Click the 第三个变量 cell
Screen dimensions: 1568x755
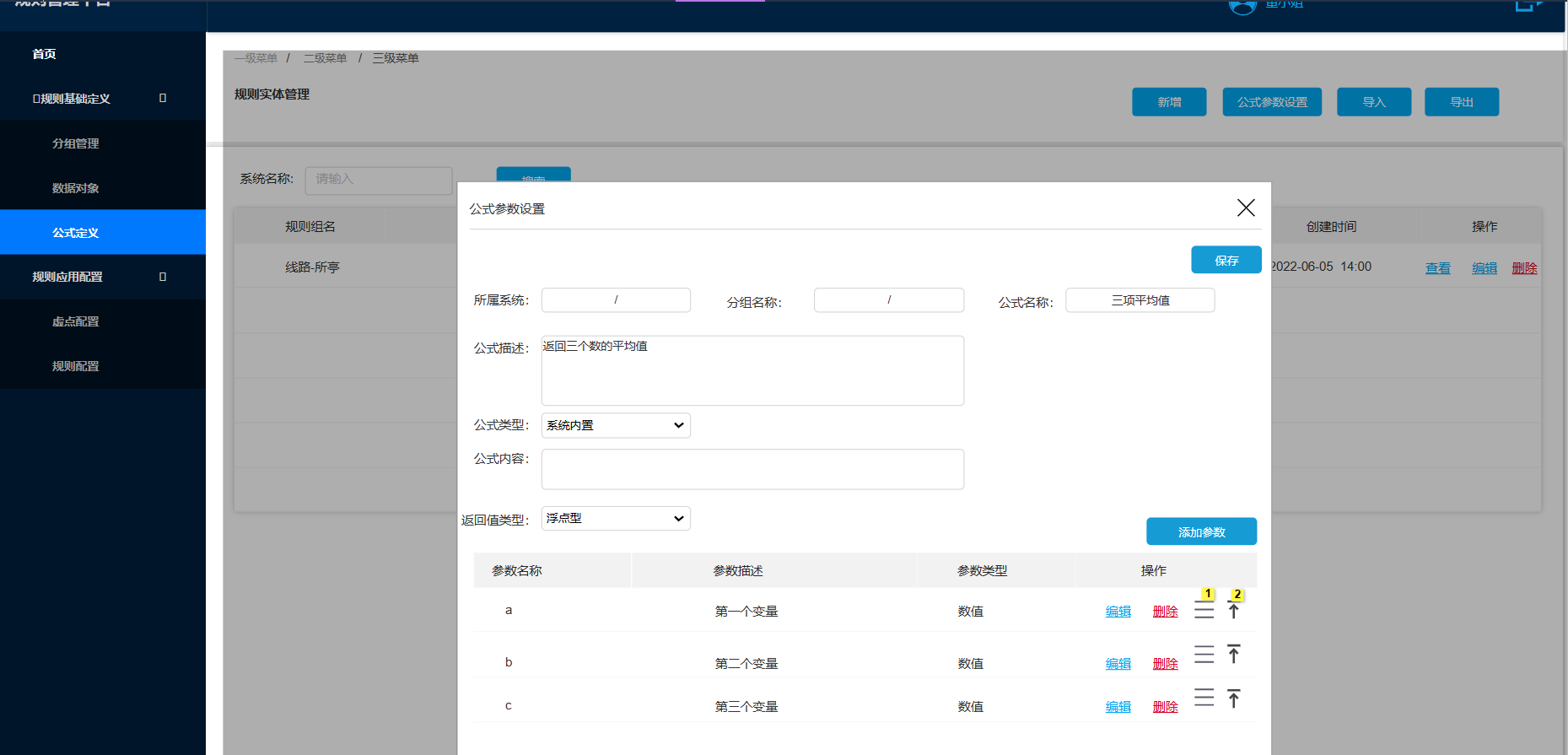[746, 707]
